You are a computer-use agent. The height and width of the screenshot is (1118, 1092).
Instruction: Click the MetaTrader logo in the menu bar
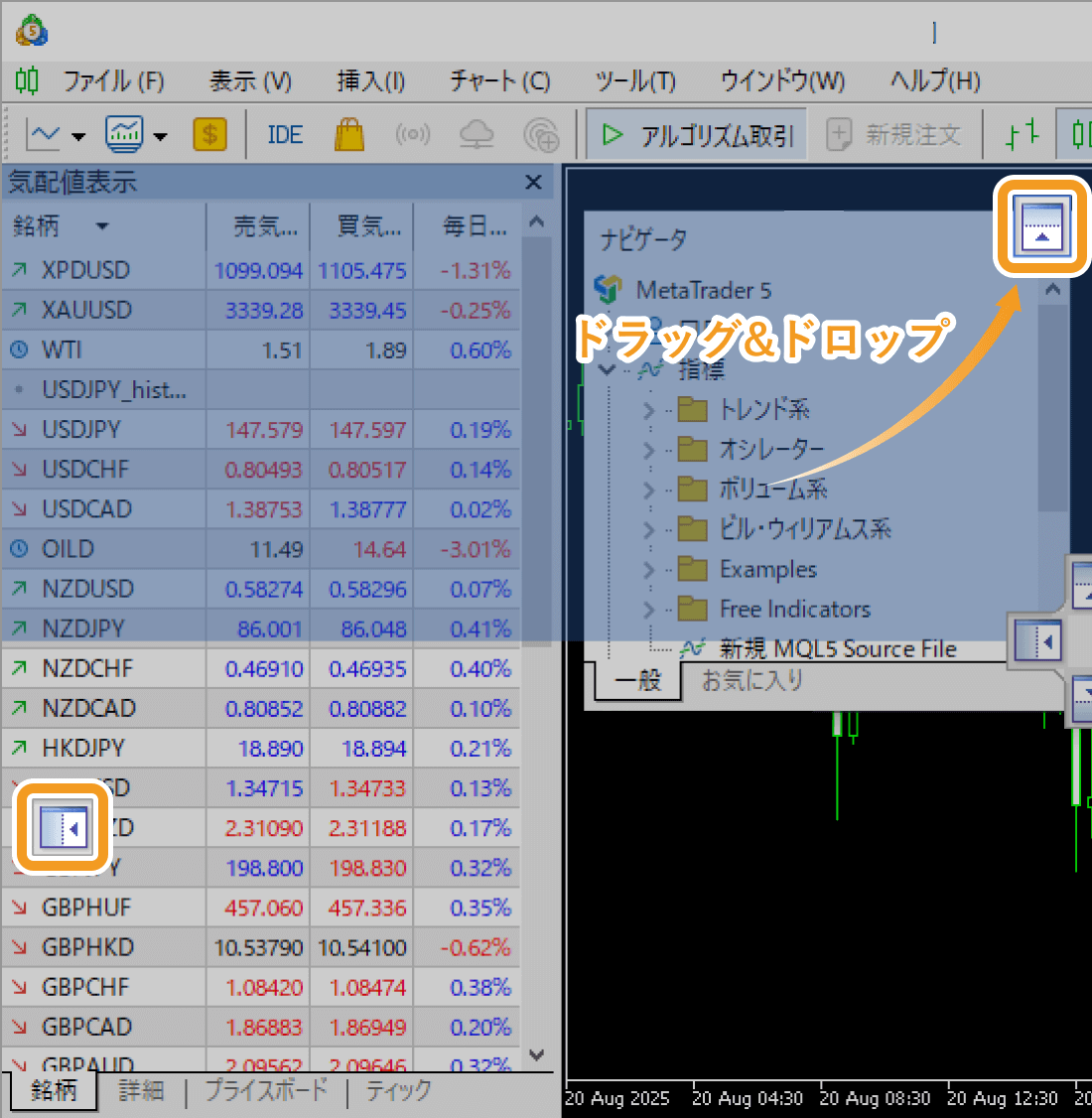coord(27,82)
